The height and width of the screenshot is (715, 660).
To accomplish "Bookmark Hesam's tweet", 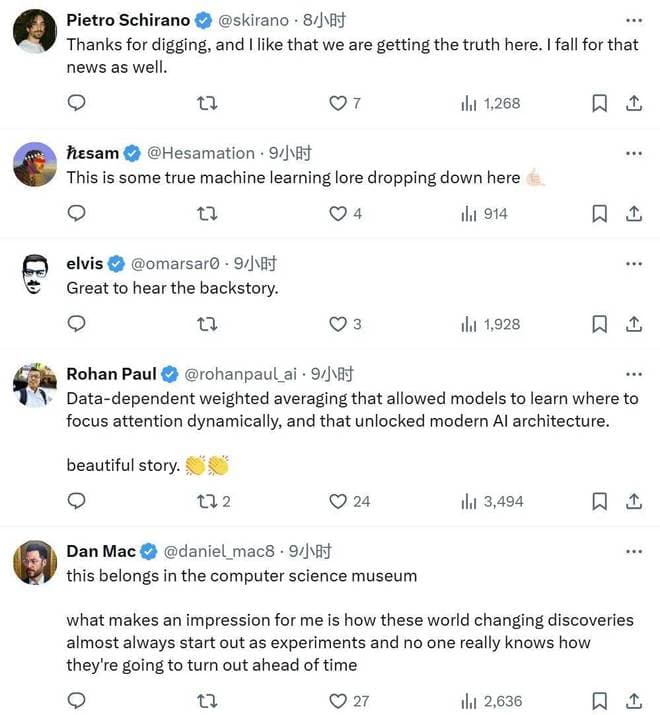I will pos(599,213).
